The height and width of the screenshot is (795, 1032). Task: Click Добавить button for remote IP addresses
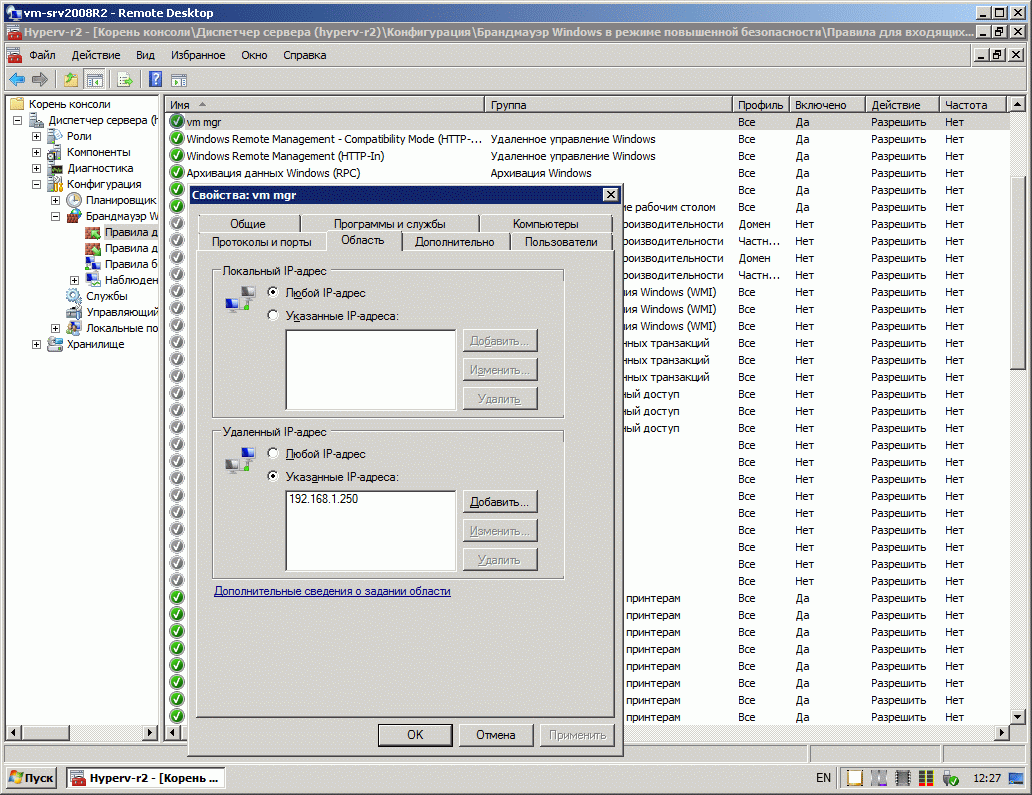pyautogui.click(x=500, y=502)
